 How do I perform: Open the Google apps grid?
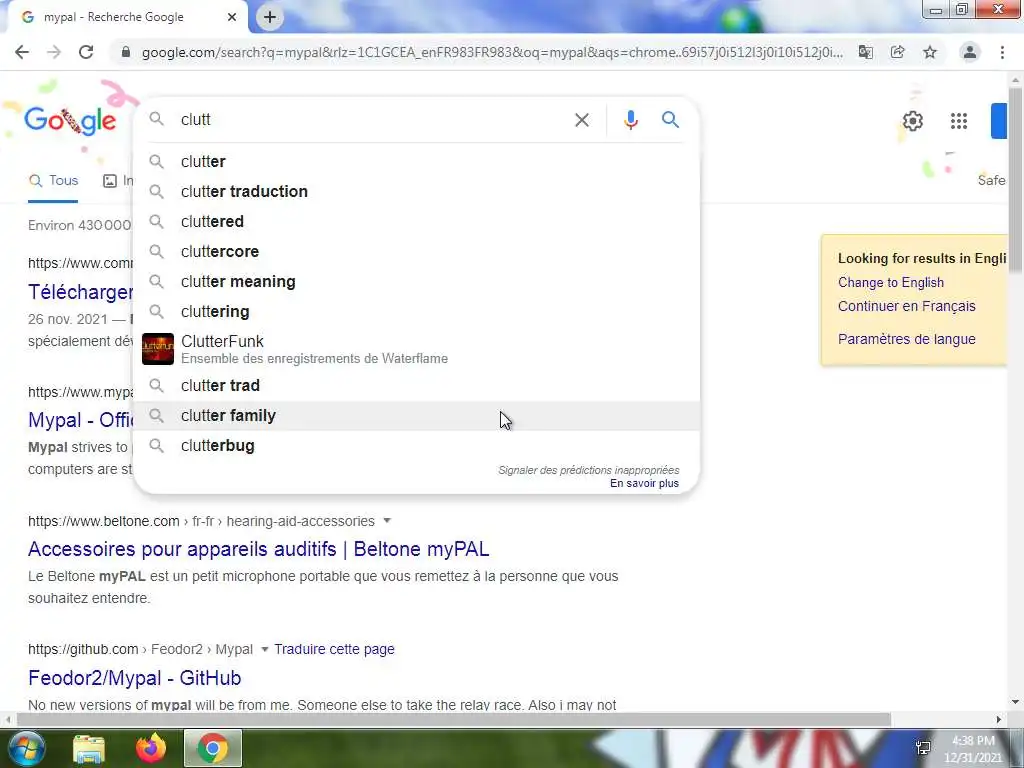coord(959,121)
